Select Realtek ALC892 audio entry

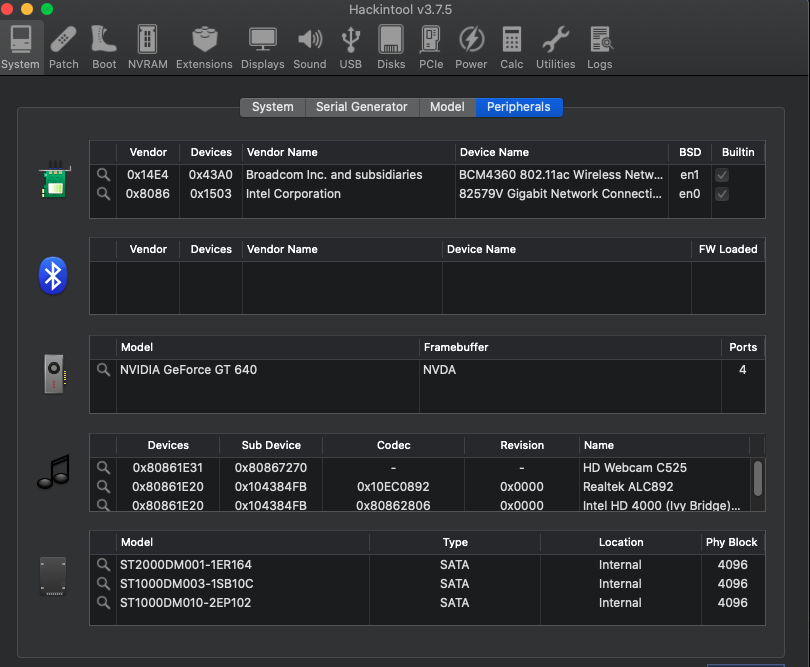[628, 487]
